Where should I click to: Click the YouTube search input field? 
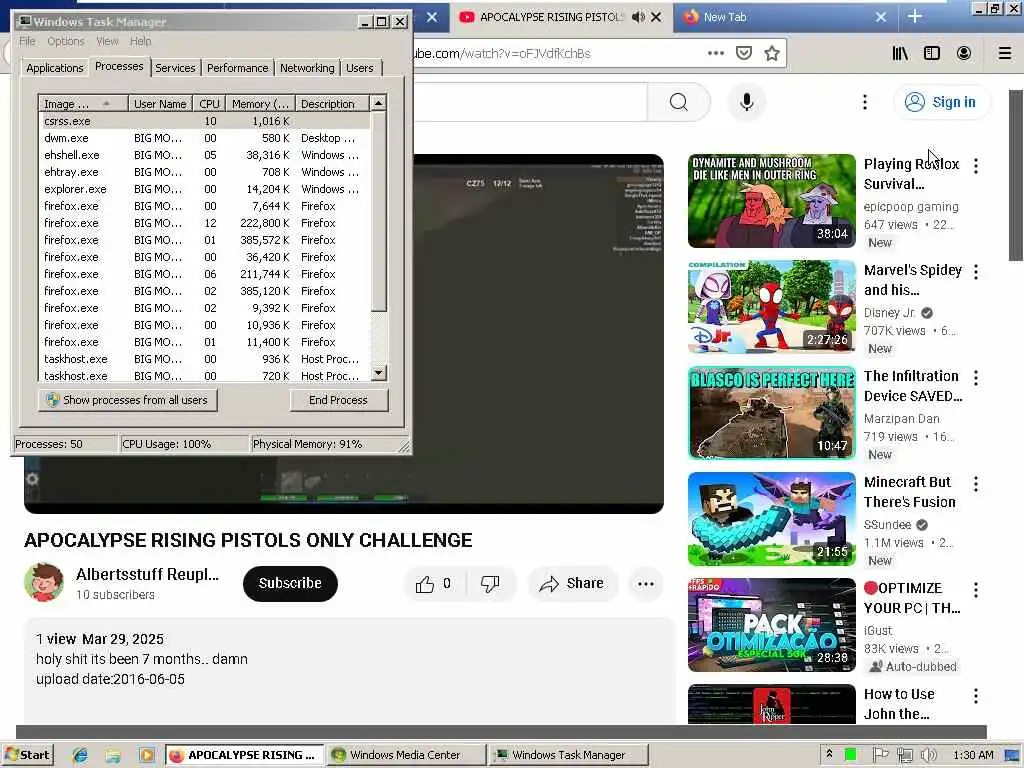[529, 102]
